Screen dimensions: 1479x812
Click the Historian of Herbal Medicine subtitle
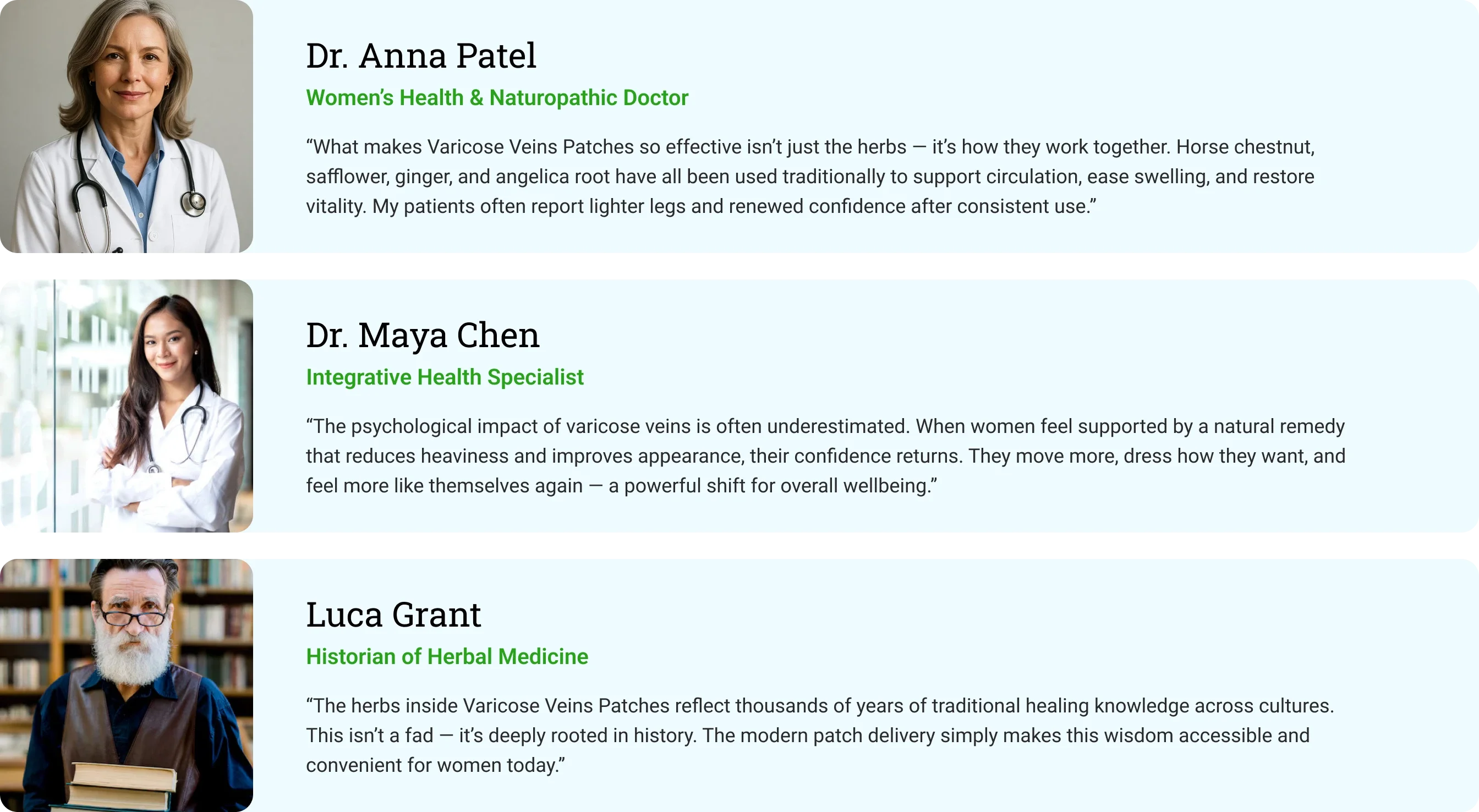coord(447,656)
